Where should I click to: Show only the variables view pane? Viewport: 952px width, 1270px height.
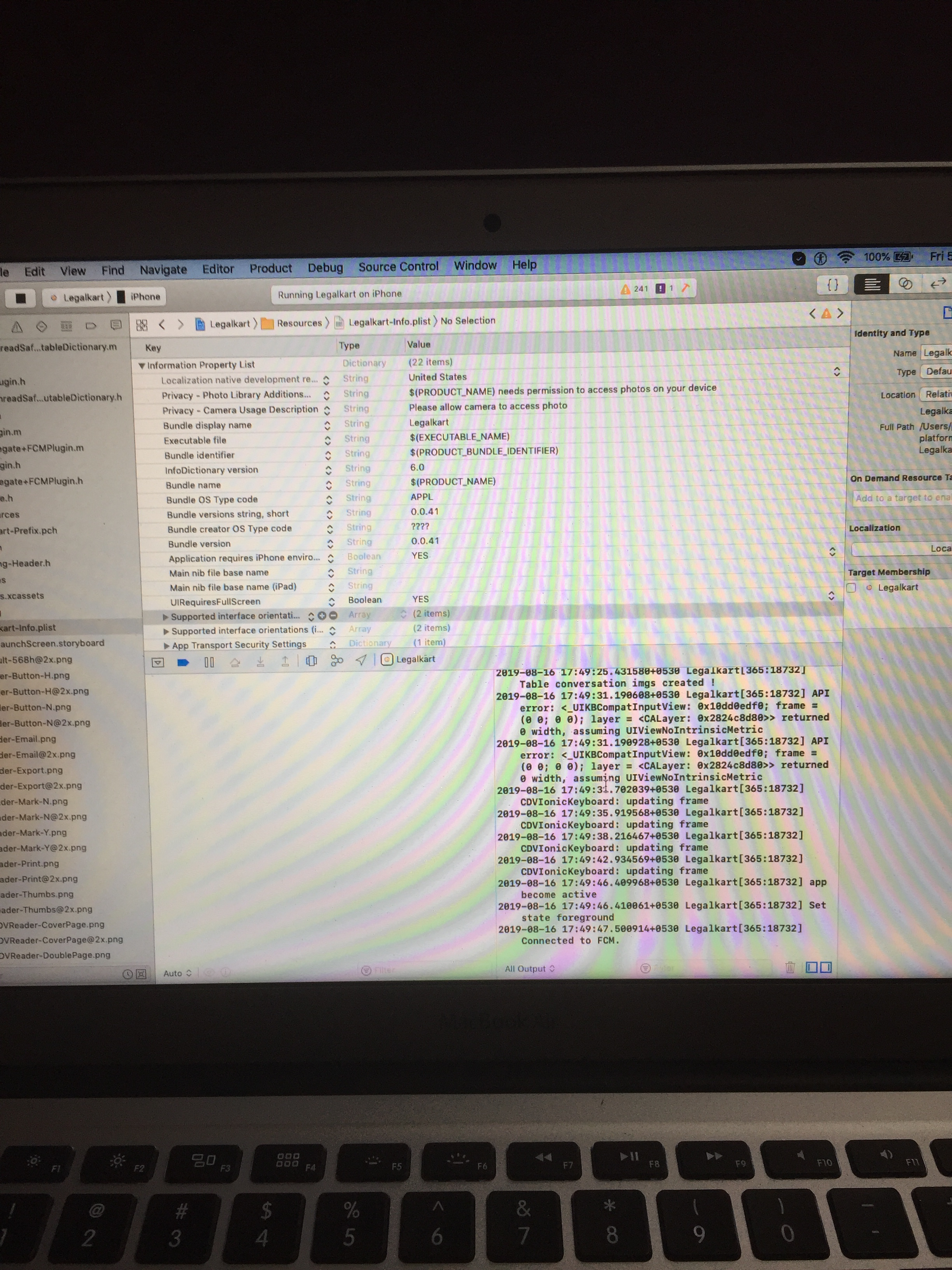point(811,968)
